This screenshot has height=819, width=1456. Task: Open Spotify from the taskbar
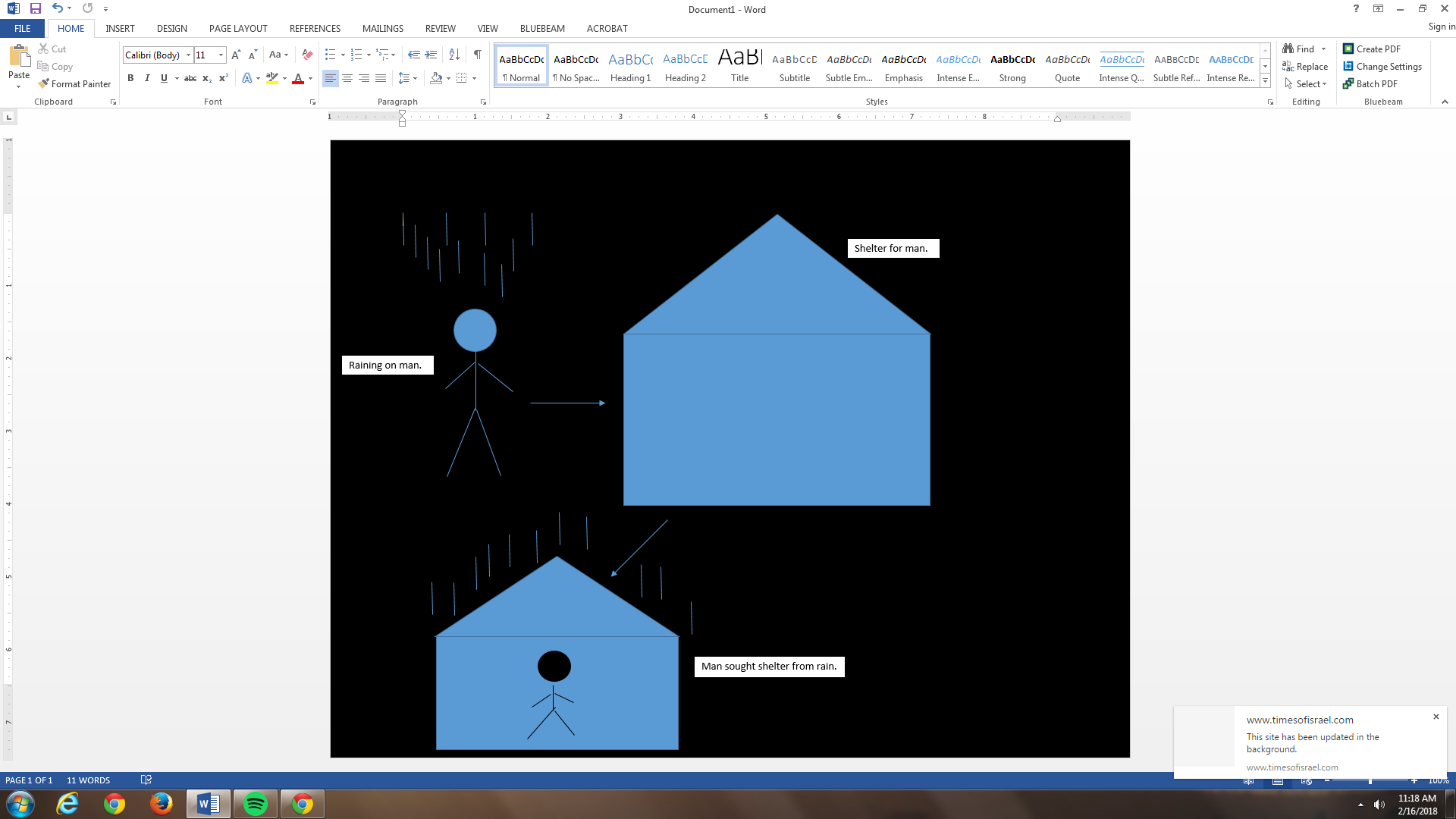[256, 804]
